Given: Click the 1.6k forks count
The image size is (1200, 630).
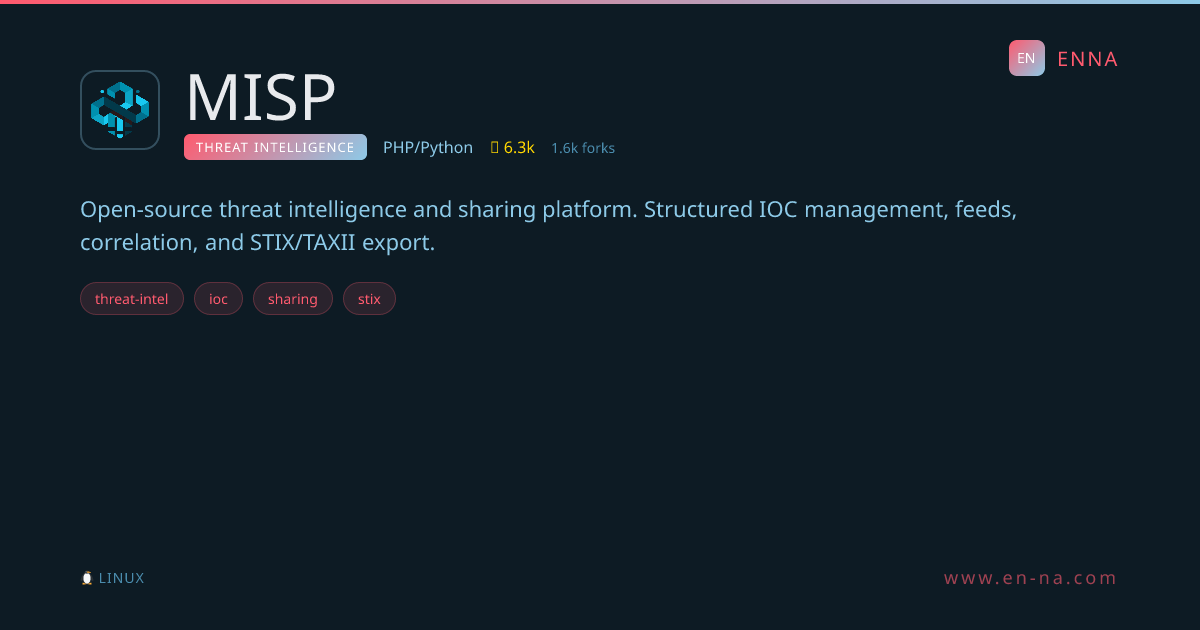Looking at the screenshot, I should point(583,148).
